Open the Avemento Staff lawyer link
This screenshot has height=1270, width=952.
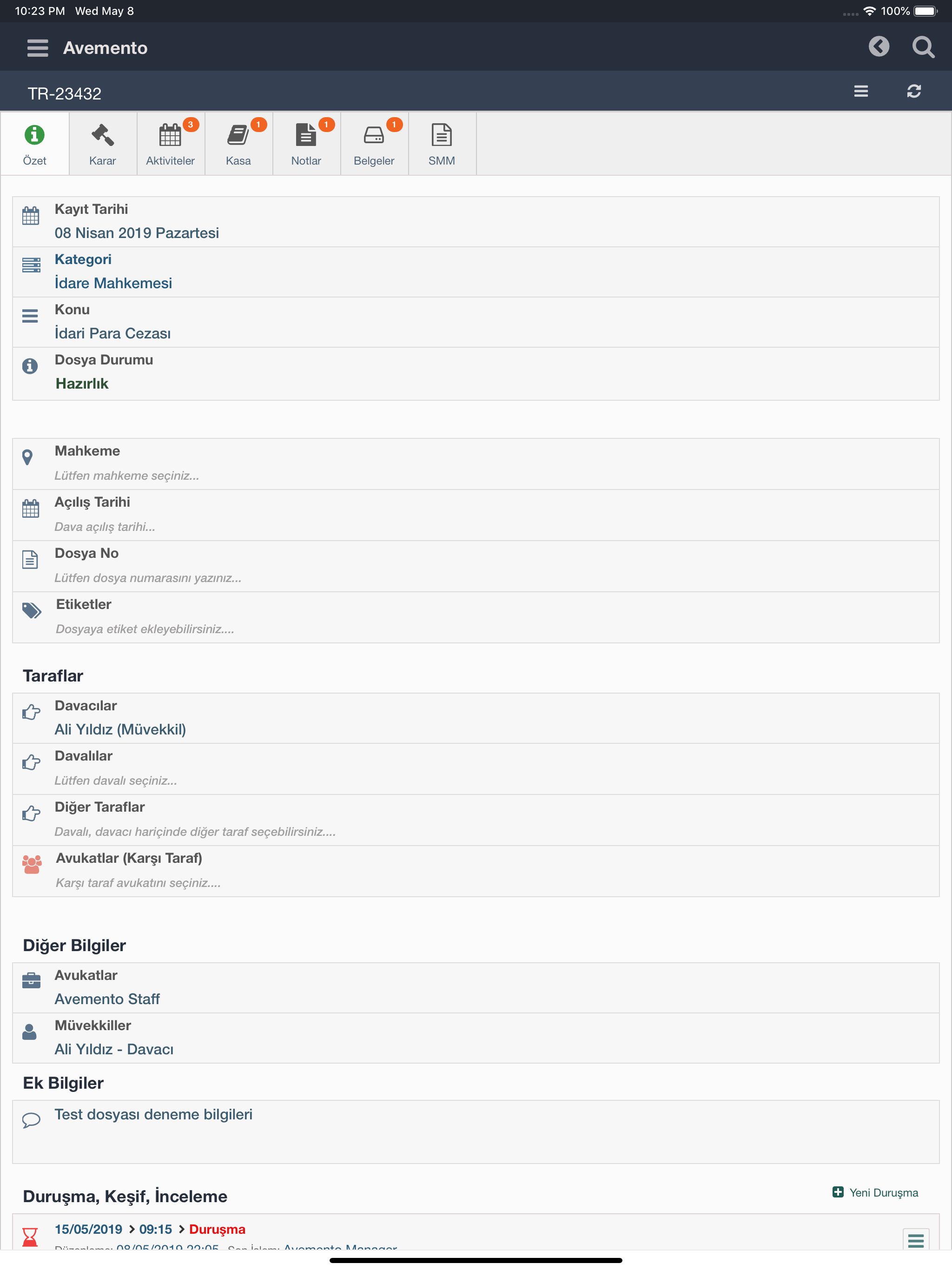pyautogui.click(x=107, y=999)
